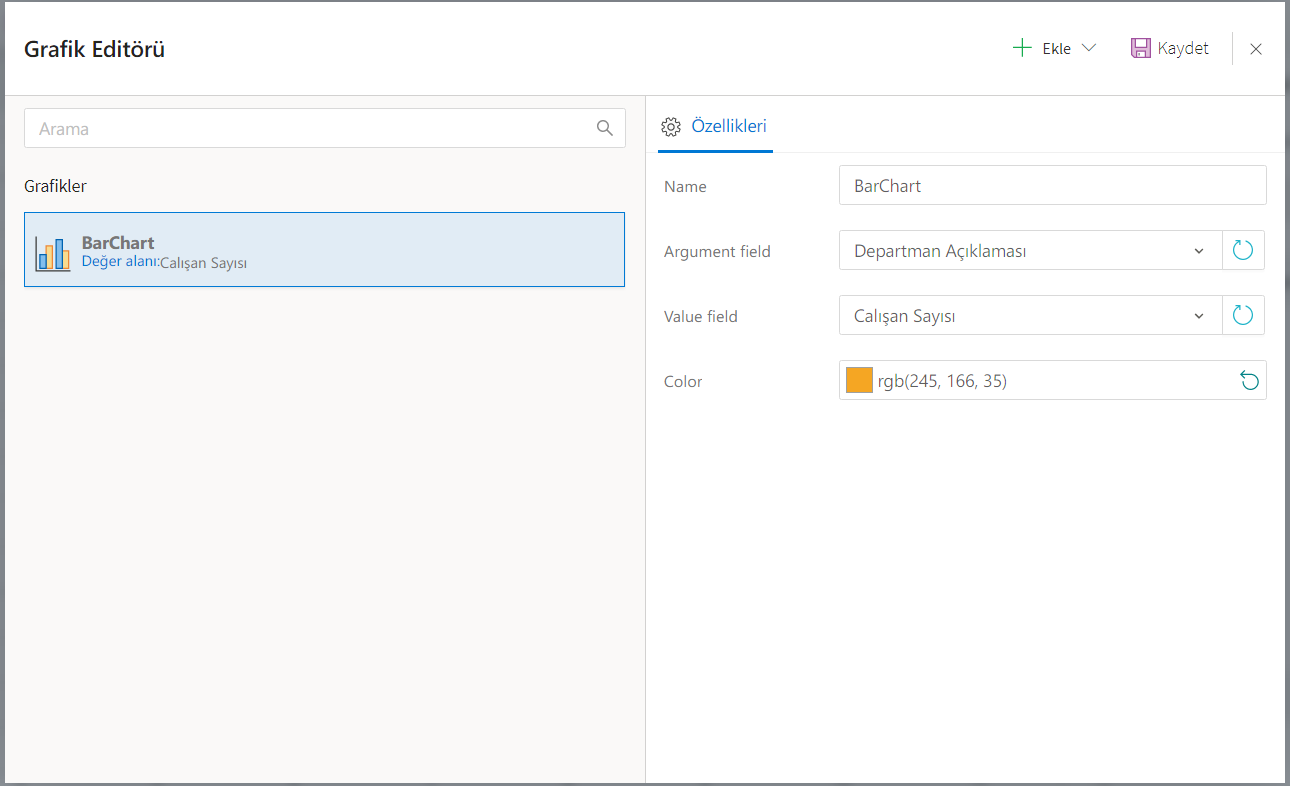Click the Ekle button label
Screen dimensions: 1290x786
pos(1056,49)
